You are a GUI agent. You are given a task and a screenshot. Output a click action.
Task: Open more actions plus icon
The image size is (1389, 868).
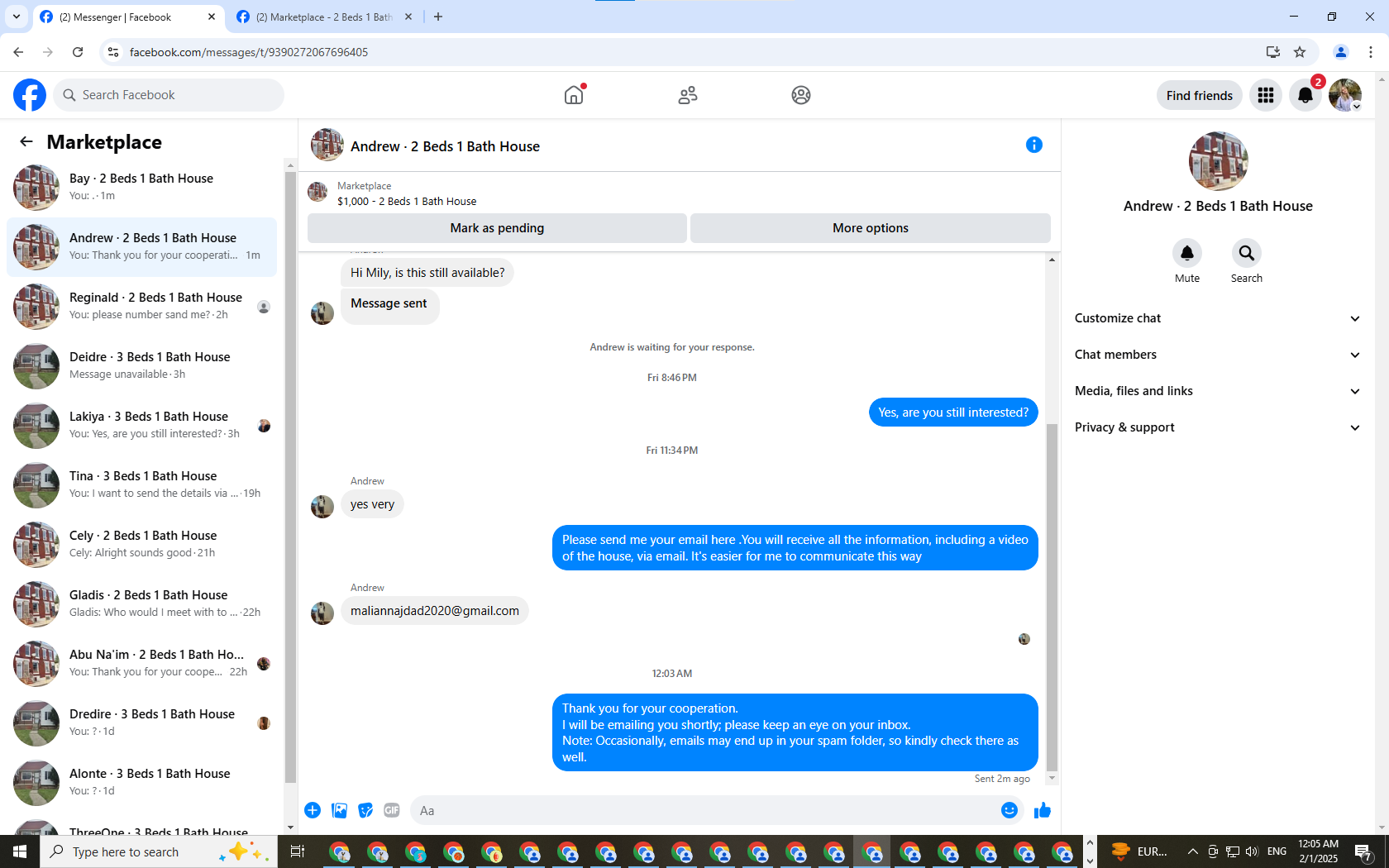tap(313, 810)
